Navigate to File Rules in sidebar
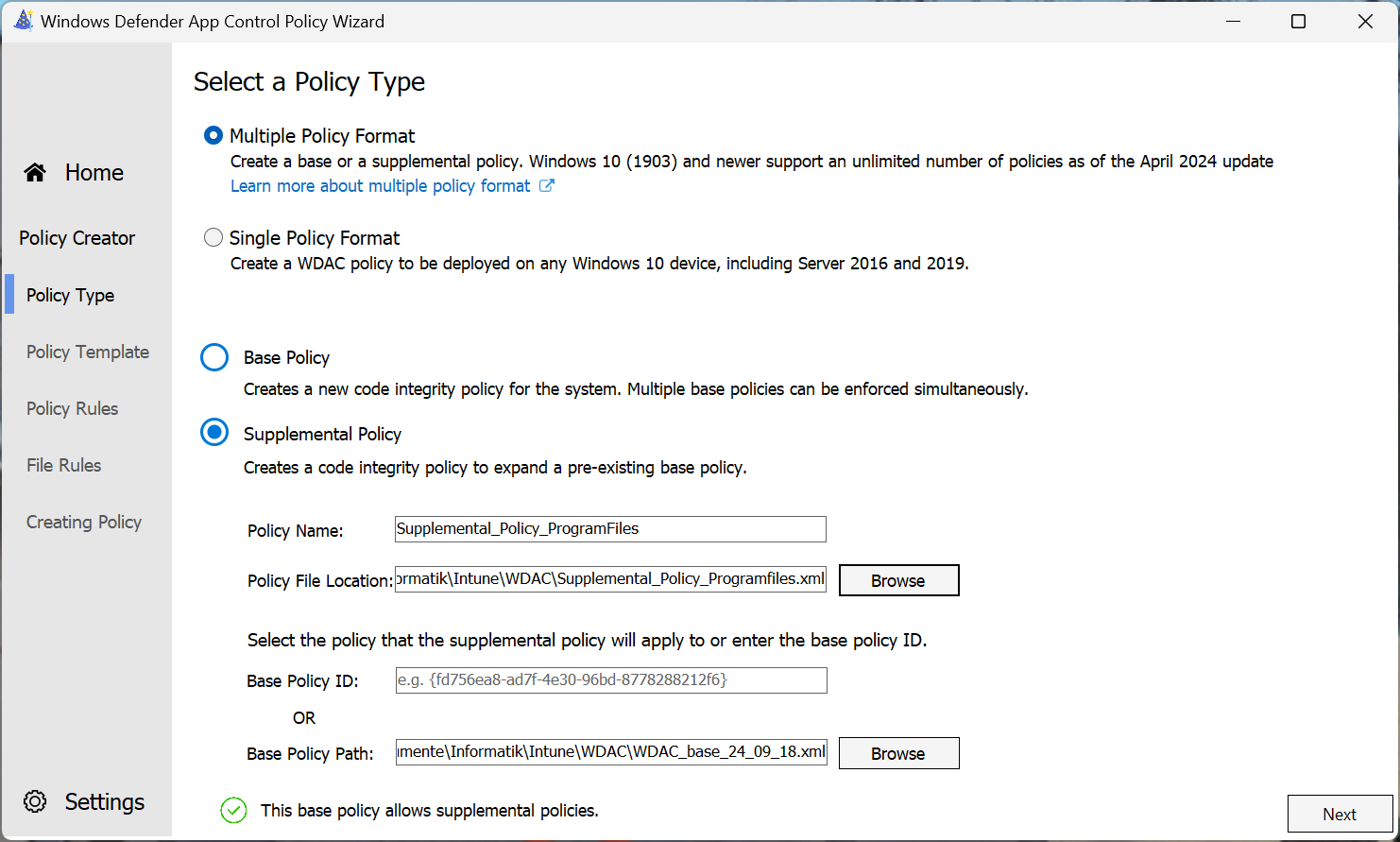Viewport: 1400px width, 842px height. (x=64, y=465)
